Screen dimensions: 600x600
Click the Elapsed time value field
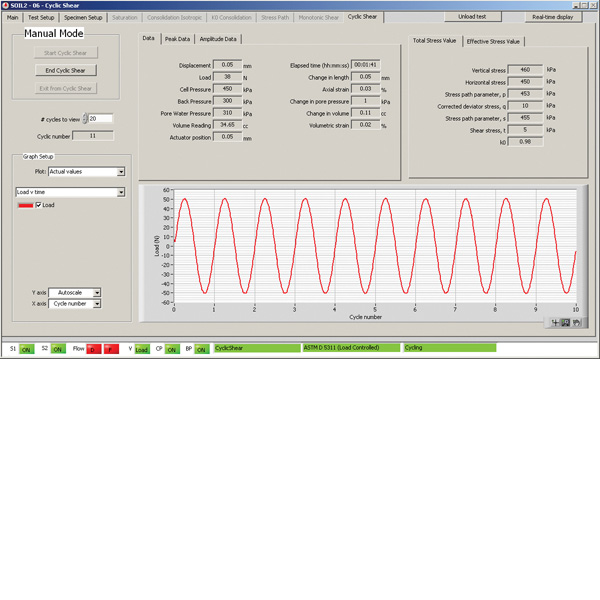[365, 65]
